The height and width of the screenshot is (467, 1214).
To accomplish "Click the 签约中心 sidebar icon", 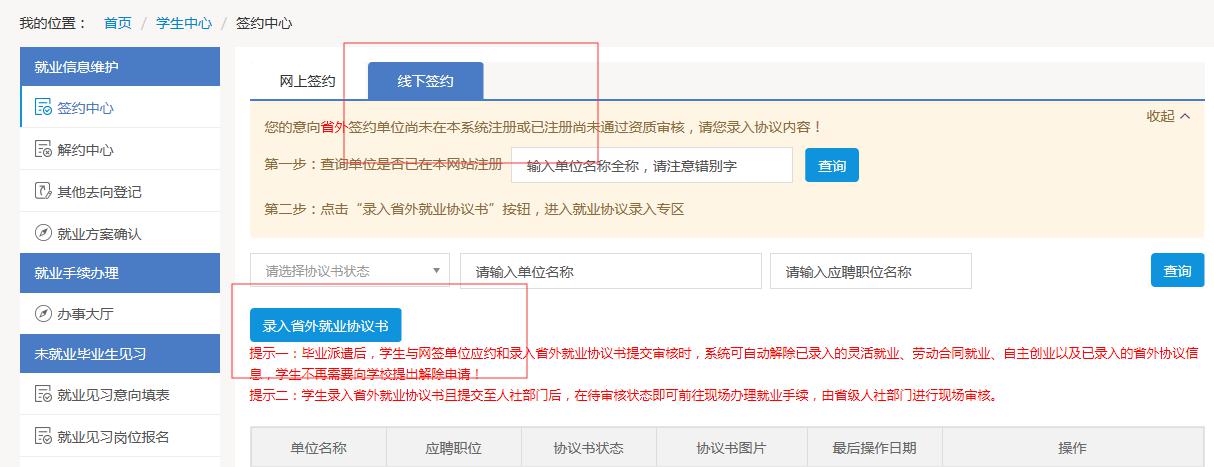I will click(x=43, y=108).
